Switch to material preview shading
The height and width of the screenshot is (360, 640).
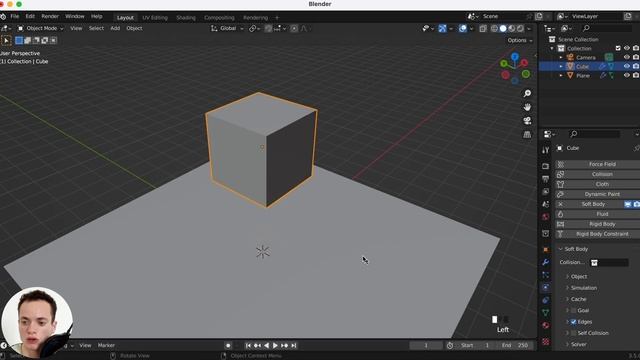pyautogui.click(x=511, y=28)
